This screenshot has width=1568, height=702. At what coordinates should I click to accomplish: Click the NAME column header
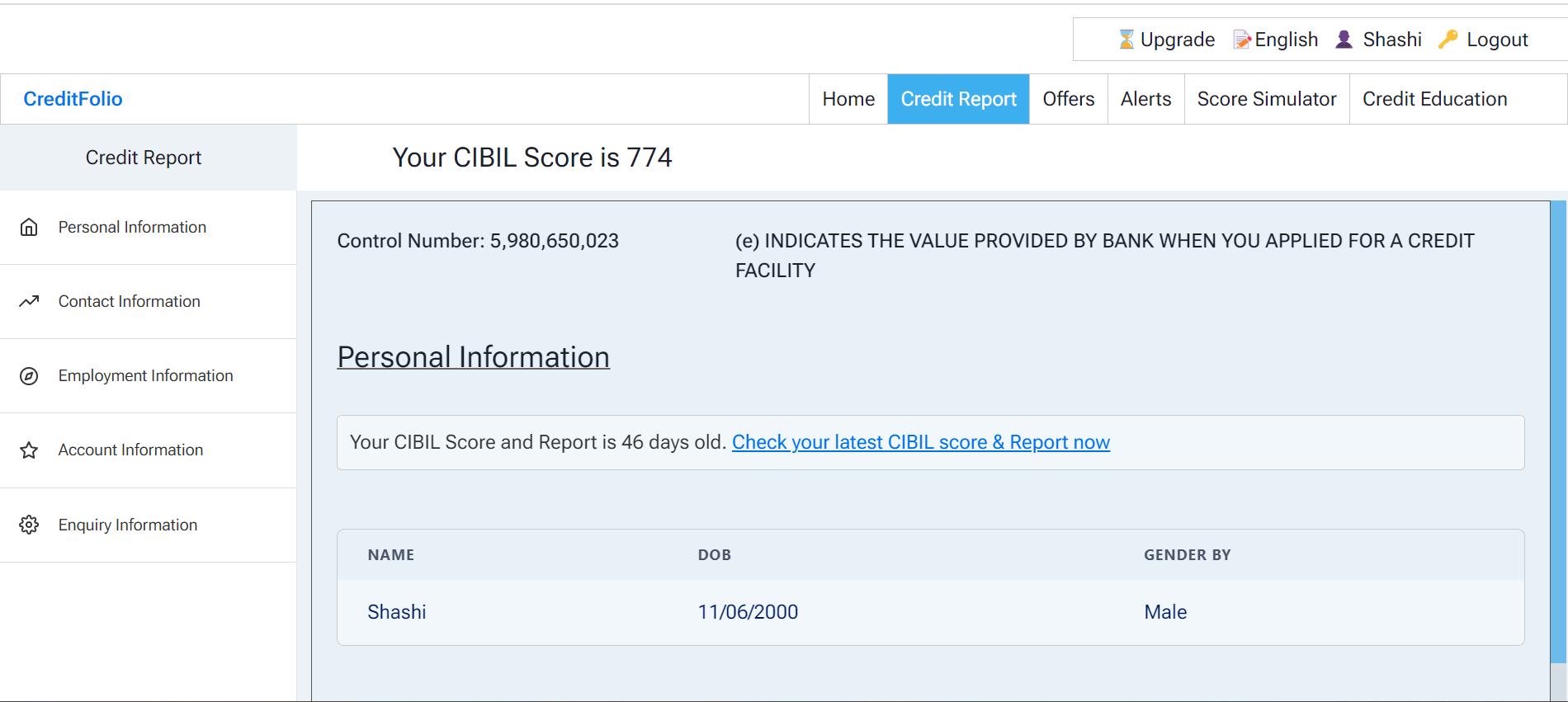[391, 555]
